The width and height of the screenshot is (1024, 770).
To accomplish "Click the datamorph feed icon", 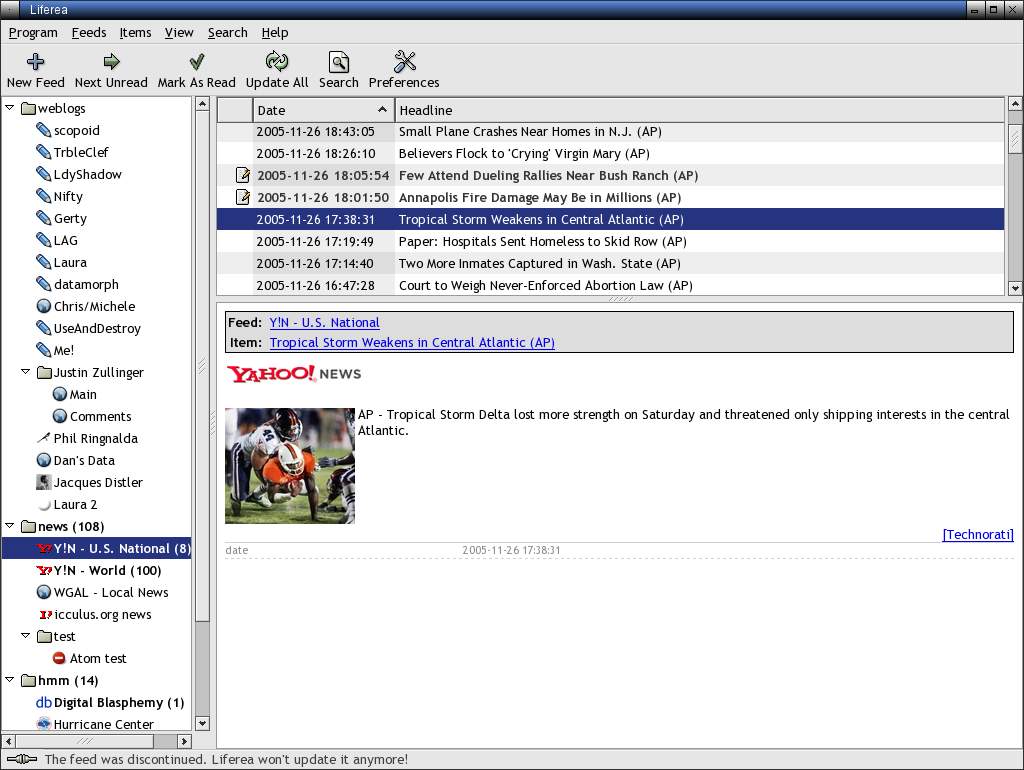I will [44, 284].
